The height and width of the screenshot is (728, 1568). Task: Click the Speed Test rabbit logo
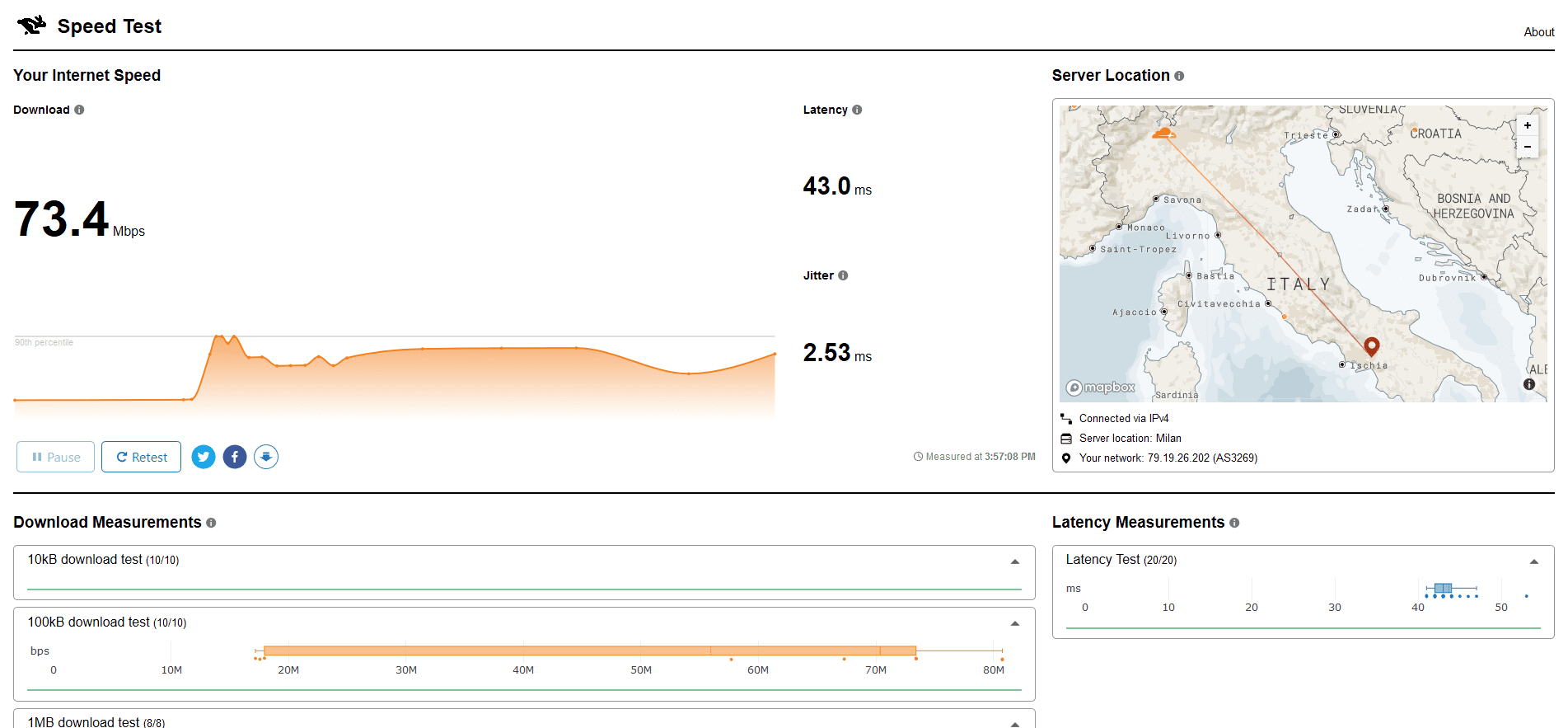coord(32,26)
